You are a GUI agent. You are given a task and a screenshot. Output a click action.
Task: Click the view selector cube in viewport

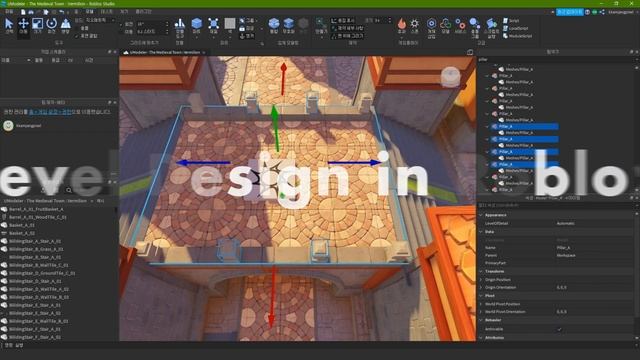pos(450,76)
